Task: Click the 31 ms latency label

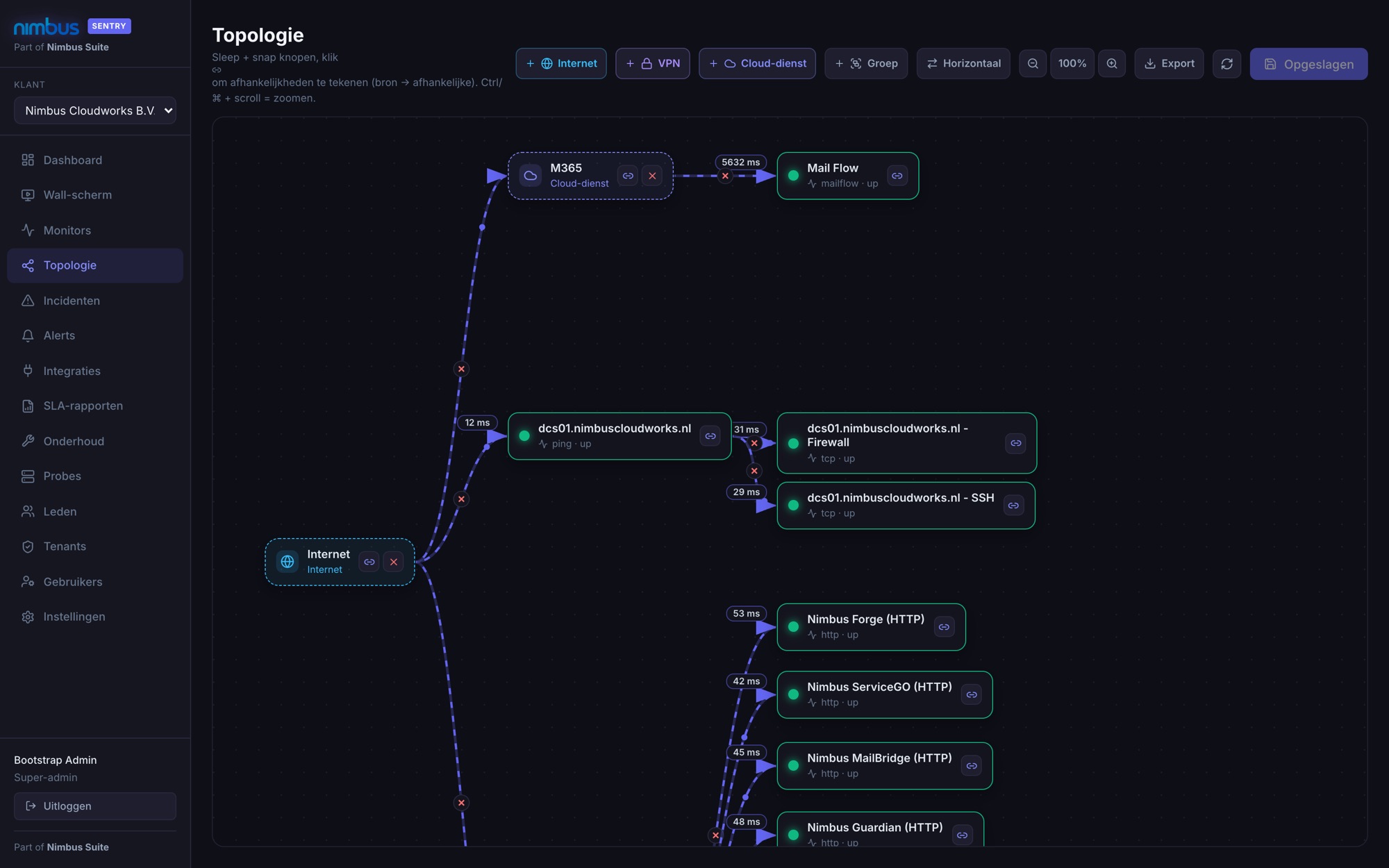Action: point(747,430)
